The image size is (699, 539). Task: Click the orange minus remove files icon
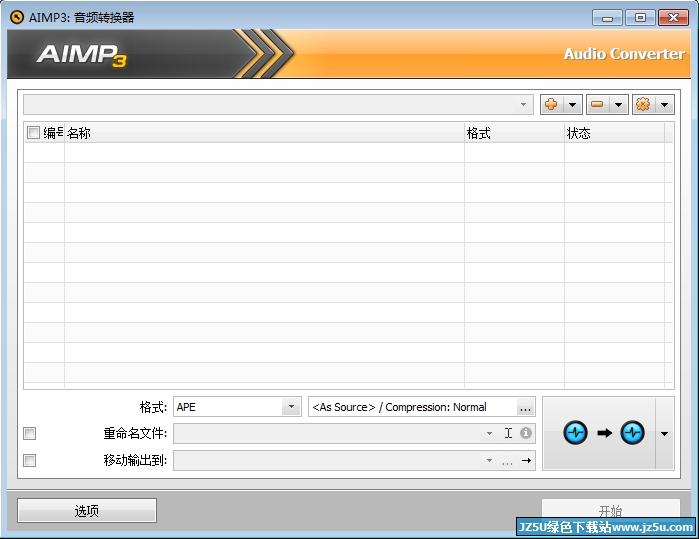[597, 105]
